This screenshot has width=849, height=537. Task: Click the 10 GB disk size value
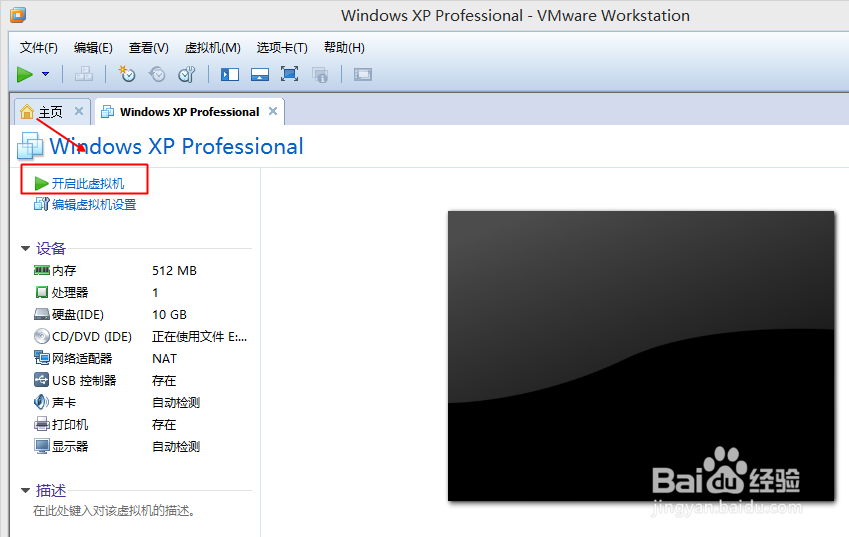pos(169,315)
